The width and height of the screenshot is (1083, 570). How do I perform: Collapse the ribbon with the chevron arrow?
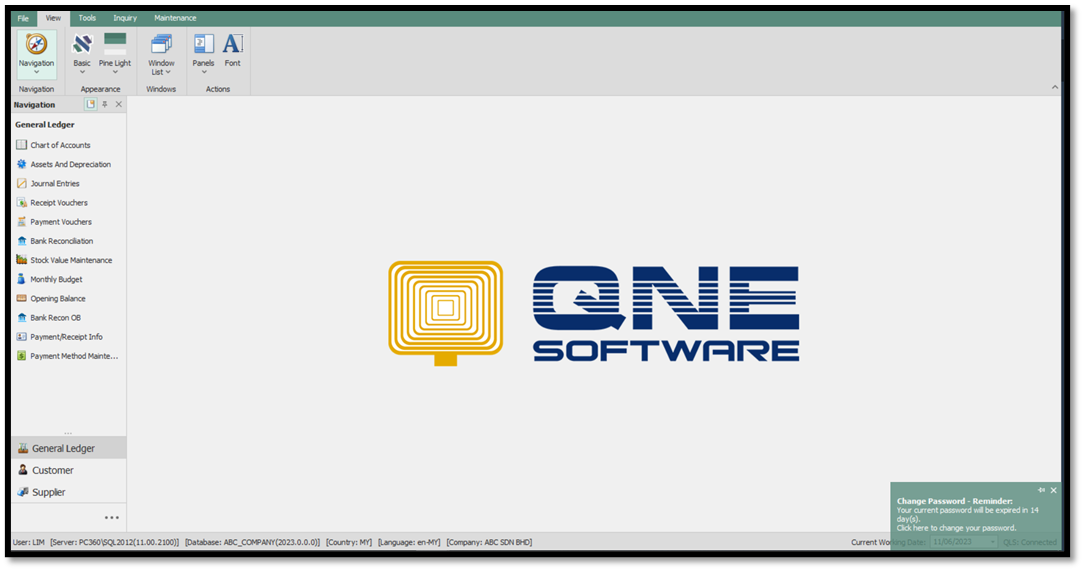tap(1055, 87)
